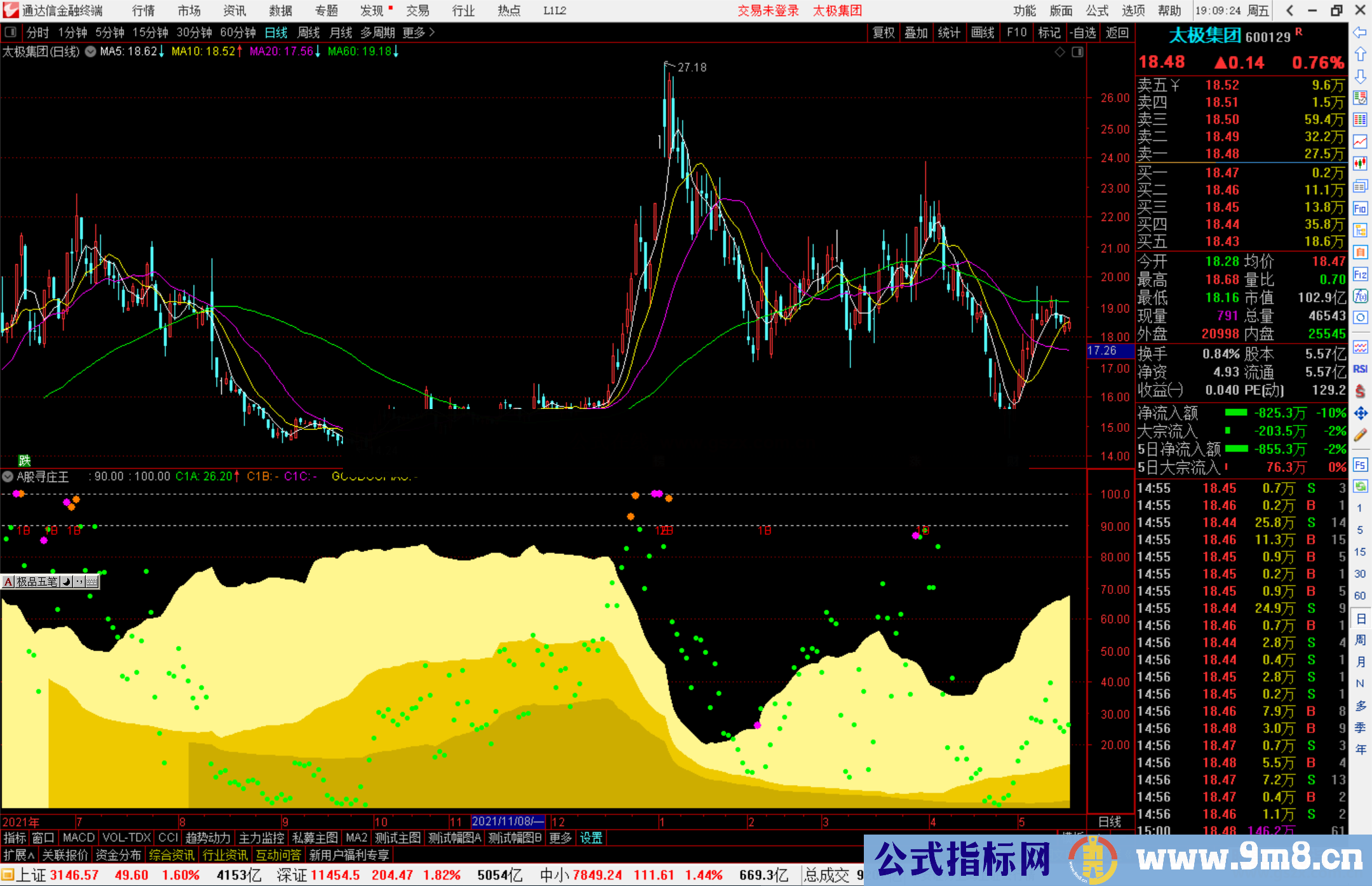Toggle the 叠加 overlay function
This screenshot has height=886, width=1372.
click(916, 33)
